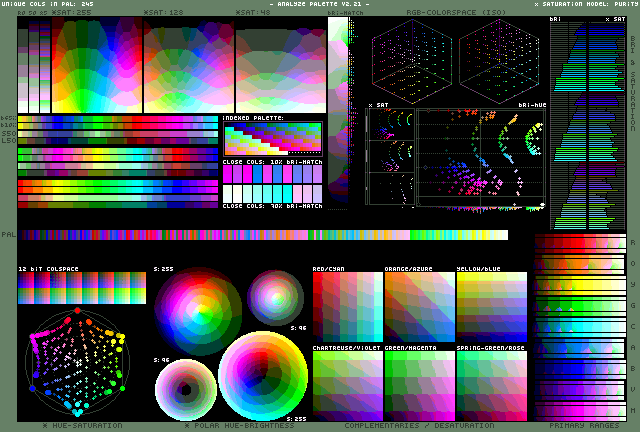Select the Green/Magenta gradient chart

point(419,384)
